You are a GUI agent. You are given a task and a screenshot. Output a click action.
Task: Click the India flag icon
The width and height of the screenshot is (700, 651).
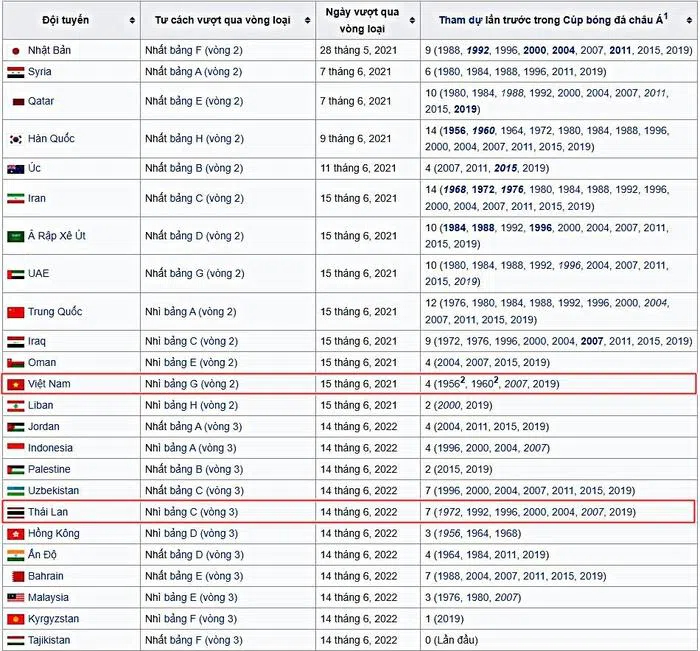(16, 555)
